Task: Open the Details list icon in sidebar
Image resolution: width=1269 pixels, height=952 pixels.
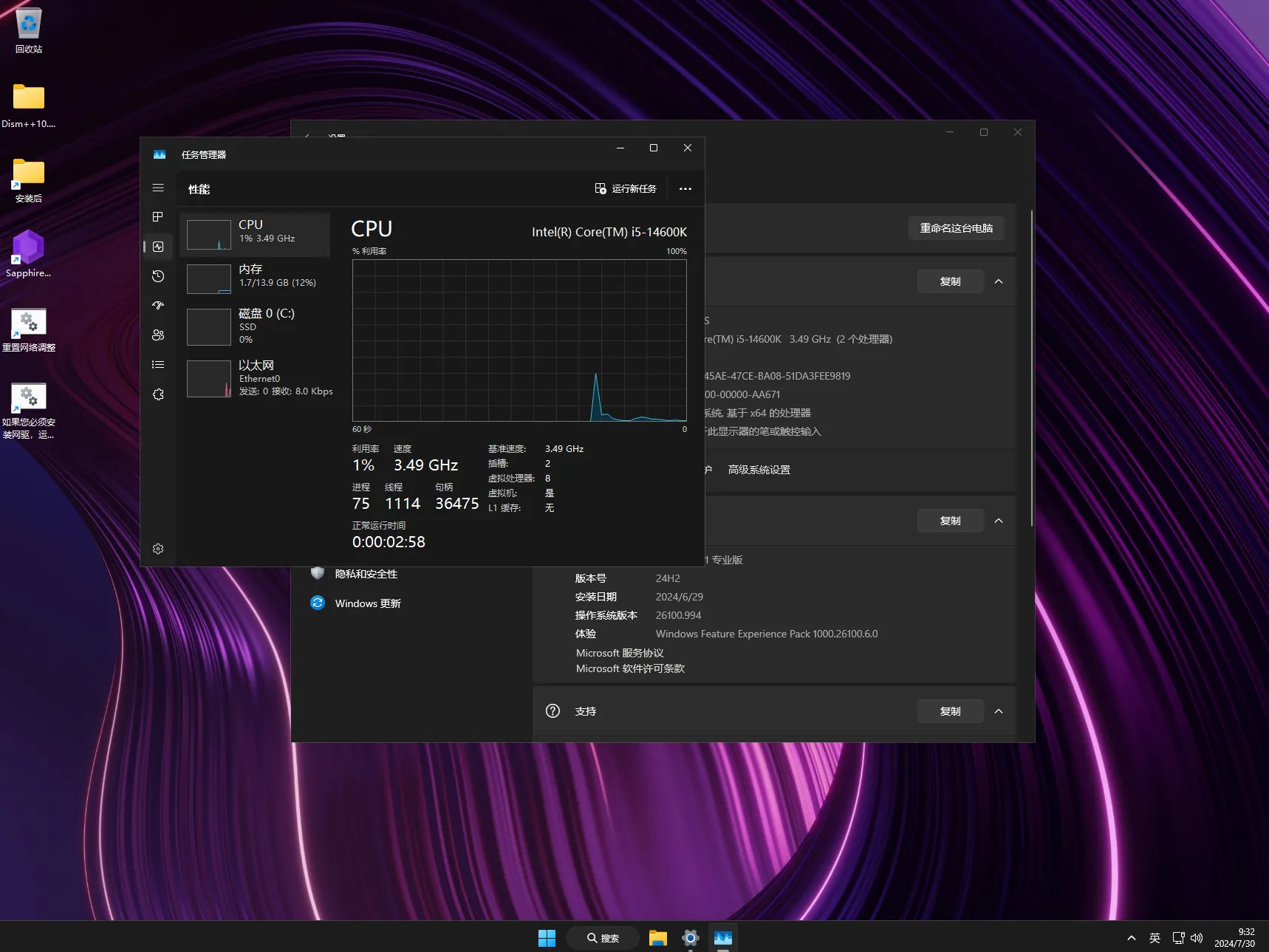Action: pos(157,364)
